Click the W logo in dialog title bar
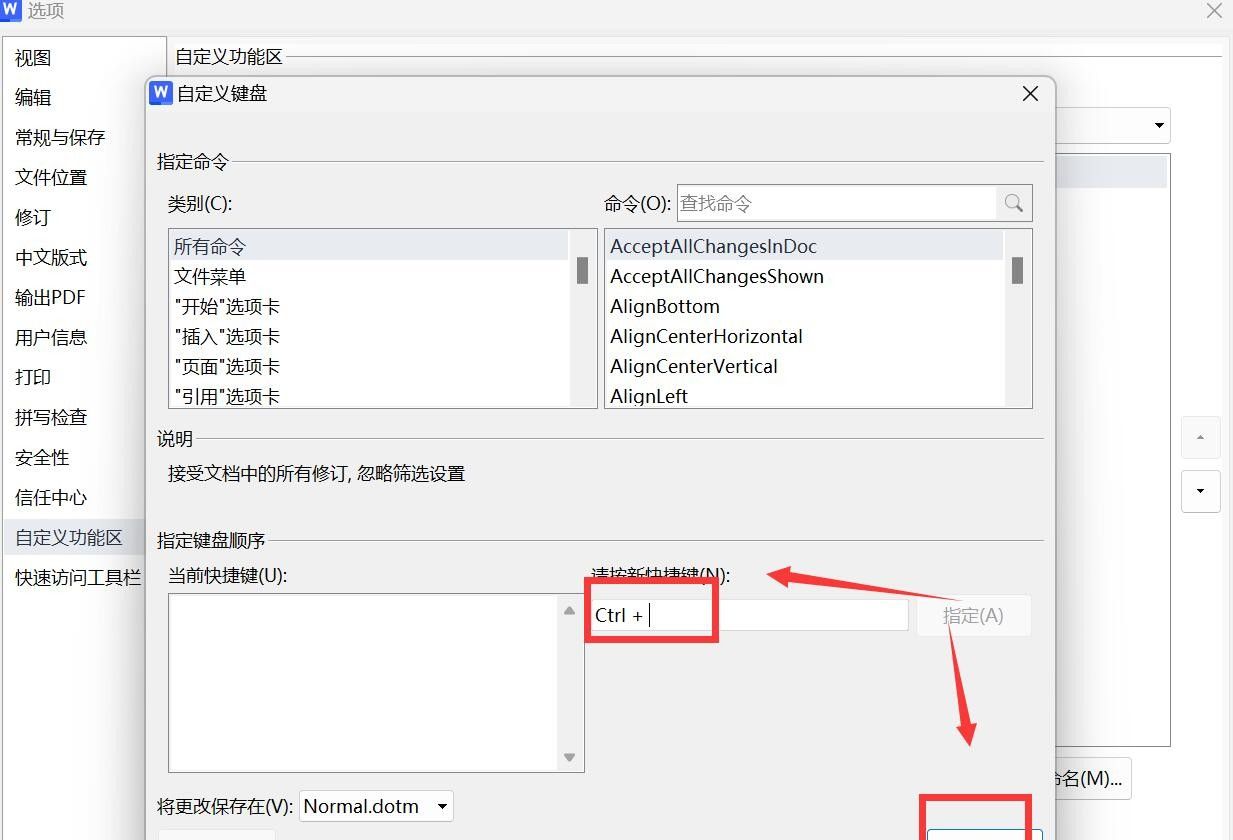Viewport: 1233px width, 840px height. coord(161,93)
